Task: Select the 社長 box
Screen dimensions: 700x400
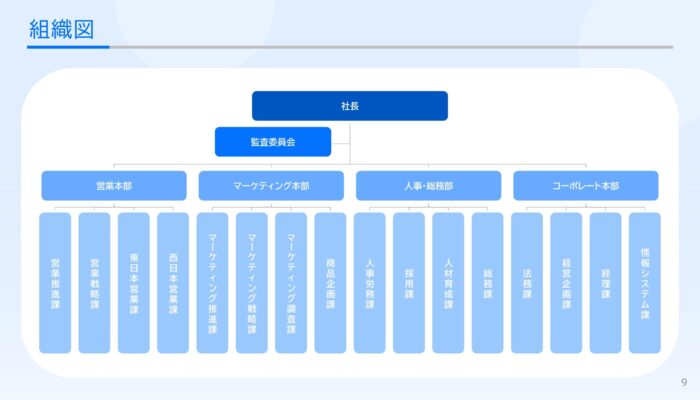Action: 350,106
